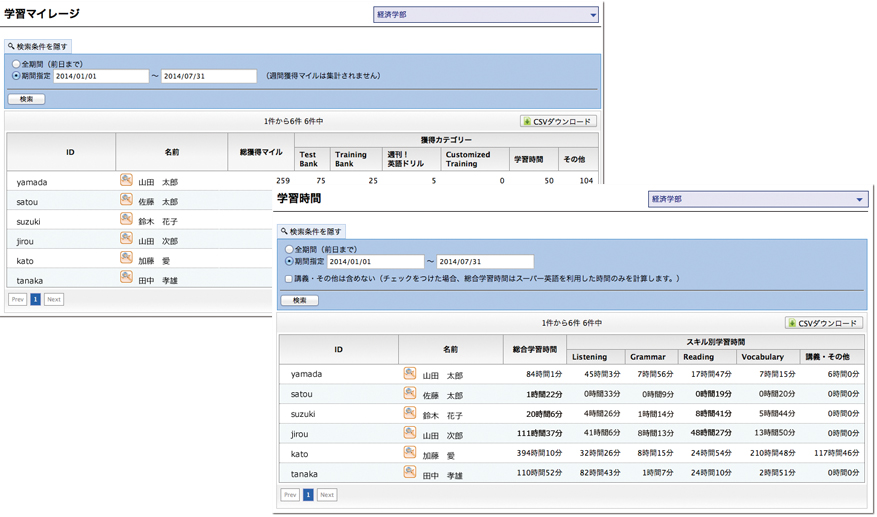Sort by 総合学習時間 column header

pos(535,349)
